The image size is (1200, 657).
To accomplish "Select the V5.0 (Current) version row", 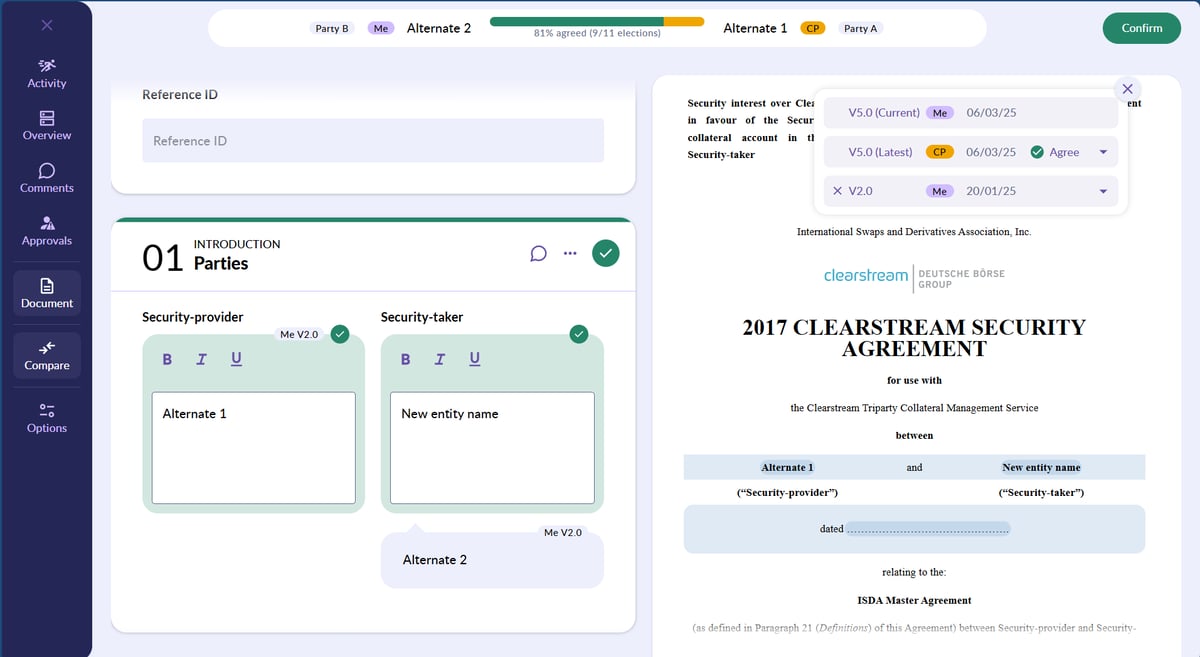I will [x=970, y=113].
